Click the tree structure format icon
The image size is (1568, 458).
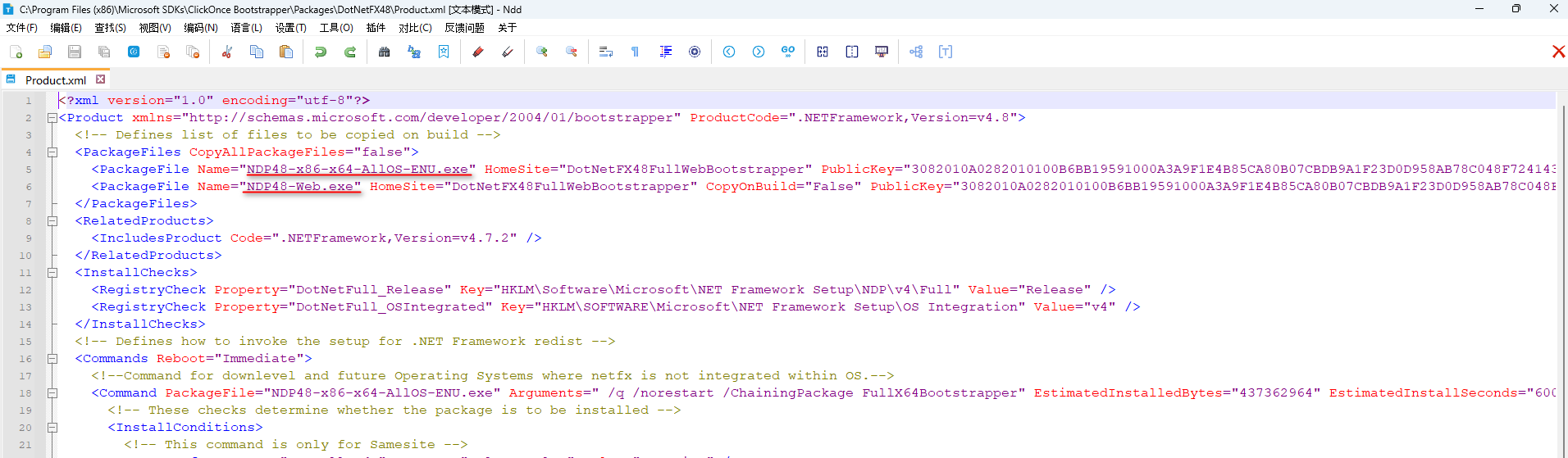(x=916, y=52)
